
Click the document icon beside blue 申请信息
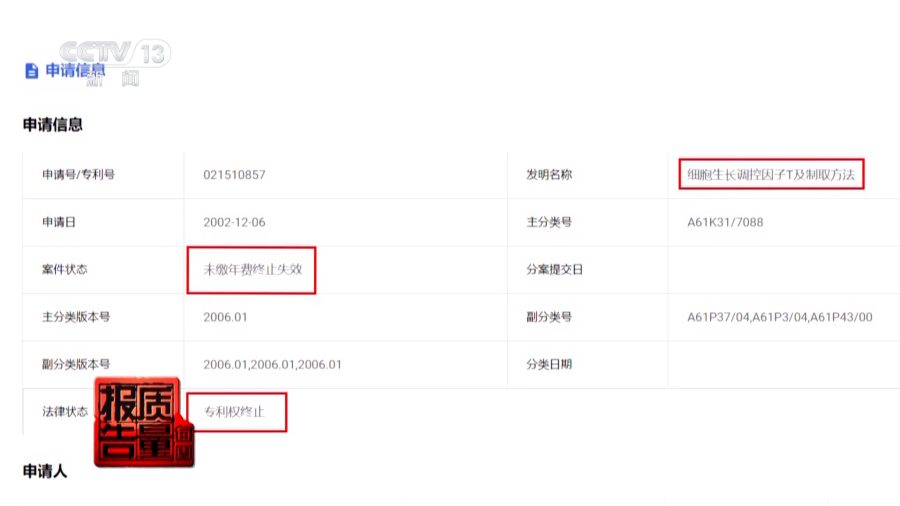point(31,71)
